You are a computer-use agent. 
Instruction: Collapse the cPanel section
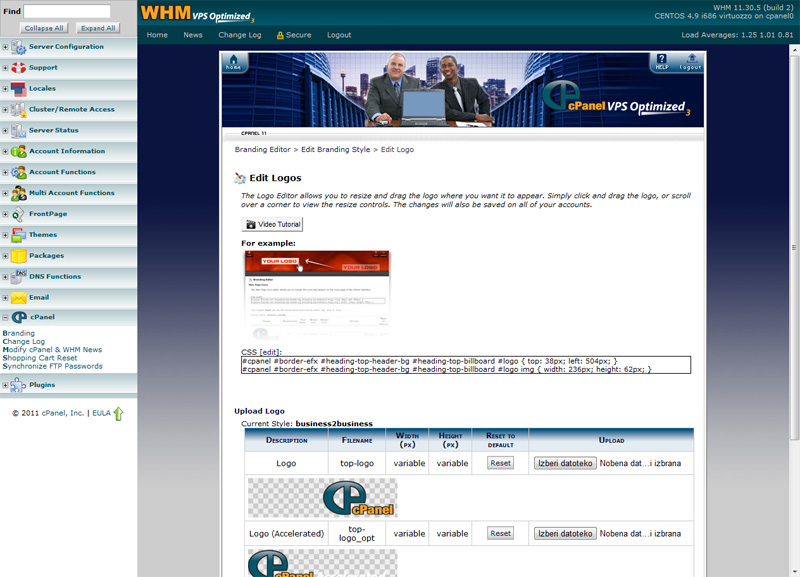pos(5,317)
